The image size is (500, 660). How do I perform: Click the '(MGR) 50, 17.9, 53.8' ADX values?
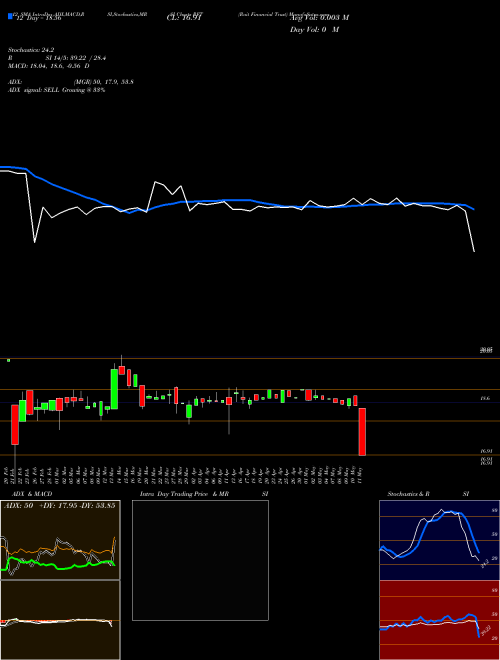104,82
